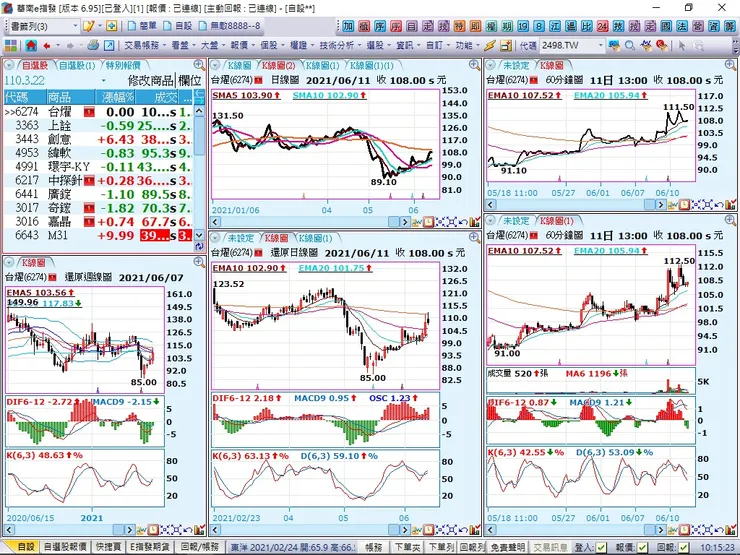This screenshot has width=740, height=555.
Task: Select watchlist row 6643 M31
Action: tap(98, 235)
